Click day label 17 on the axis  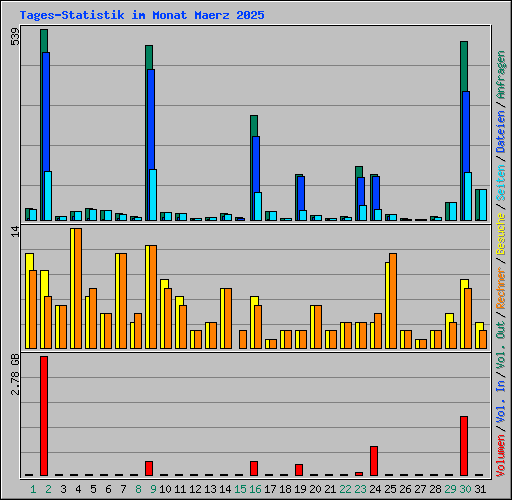270,489
